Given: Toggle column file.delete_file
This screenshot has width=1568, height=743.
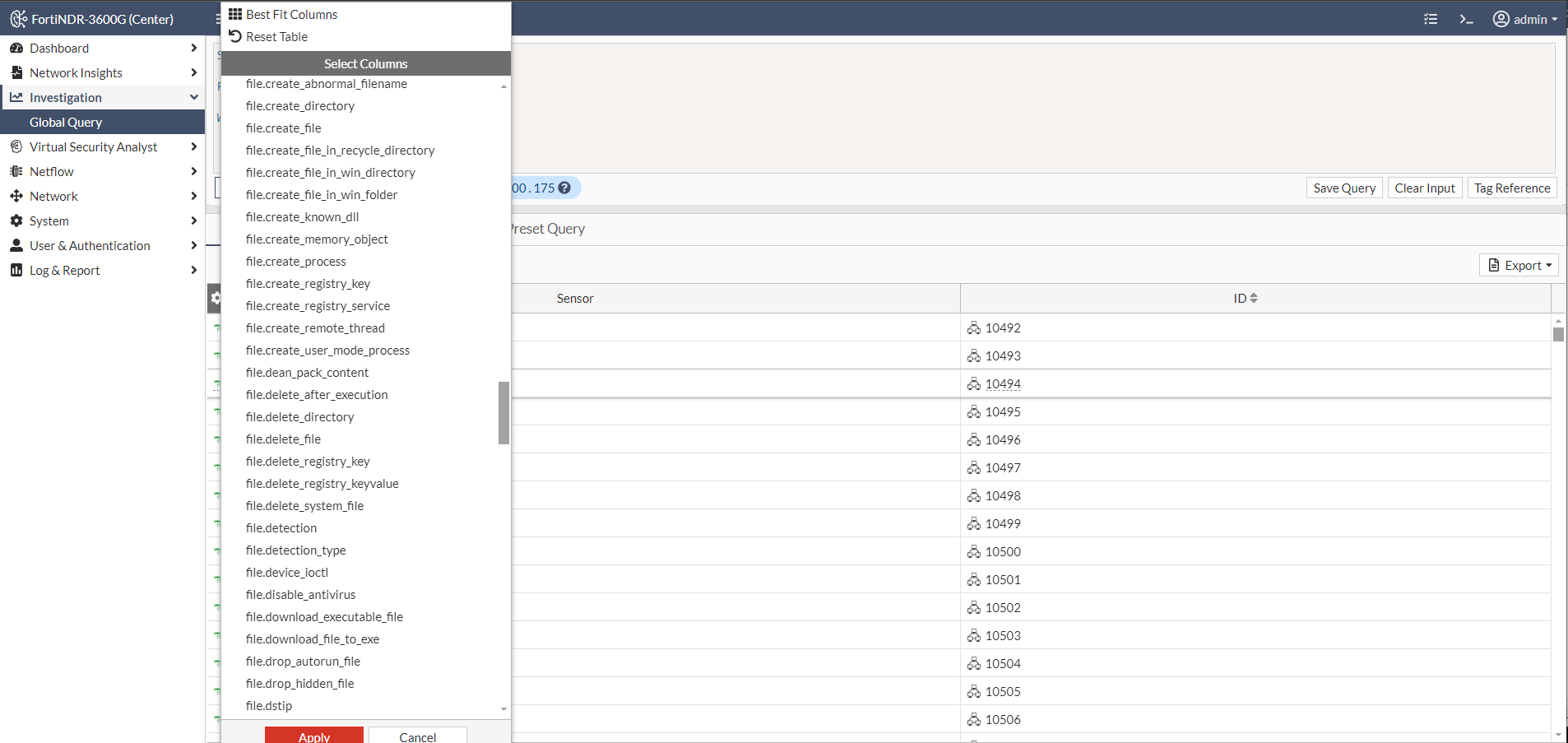Looking at the screenshot, I should [284, 439].
